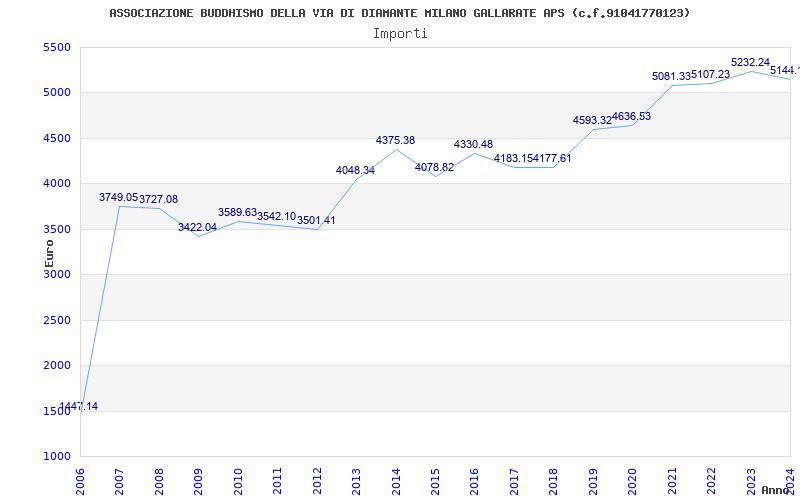
Task: Click x-axis year 2021
Action: tap(672, 481)
